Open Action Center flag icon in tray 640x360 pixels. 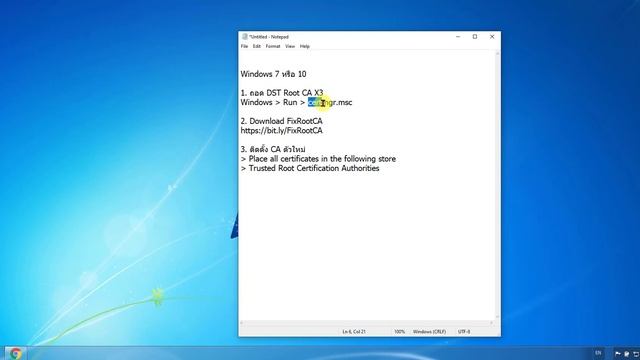(x=618, y=354)
